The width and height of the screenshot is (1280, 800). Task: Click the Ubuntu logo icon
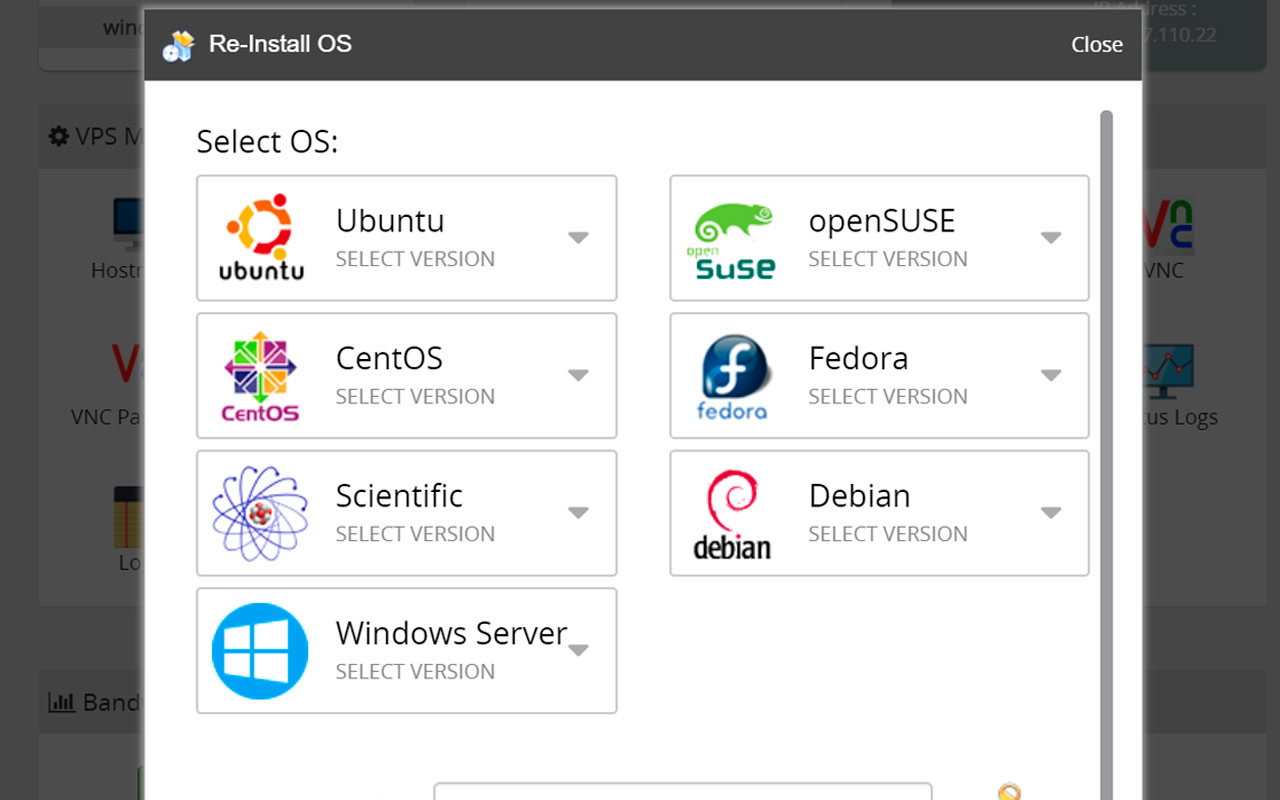point(260,238)
